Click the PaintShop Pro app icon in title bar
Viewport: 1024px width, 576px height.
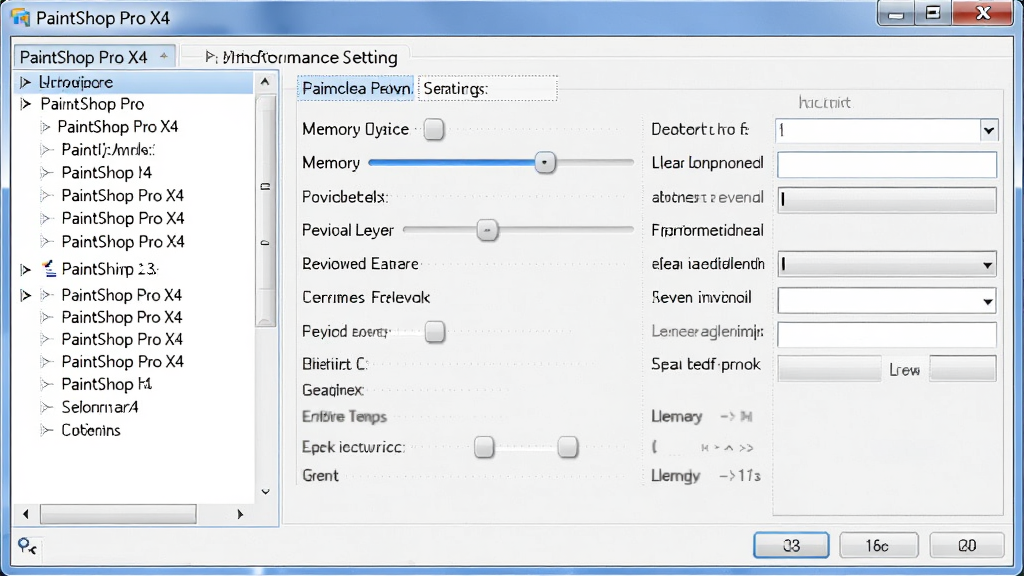coord(20,18)
